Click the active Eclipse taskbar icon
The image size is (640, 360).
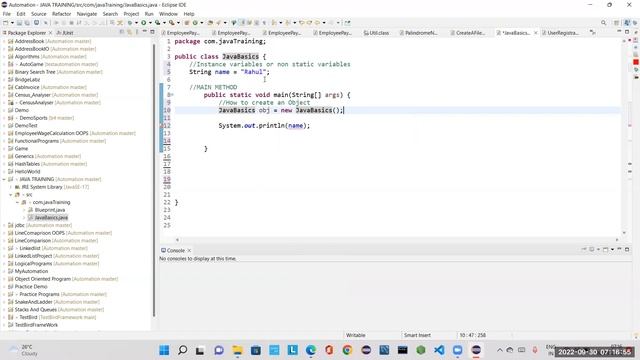tap(476, 350)
